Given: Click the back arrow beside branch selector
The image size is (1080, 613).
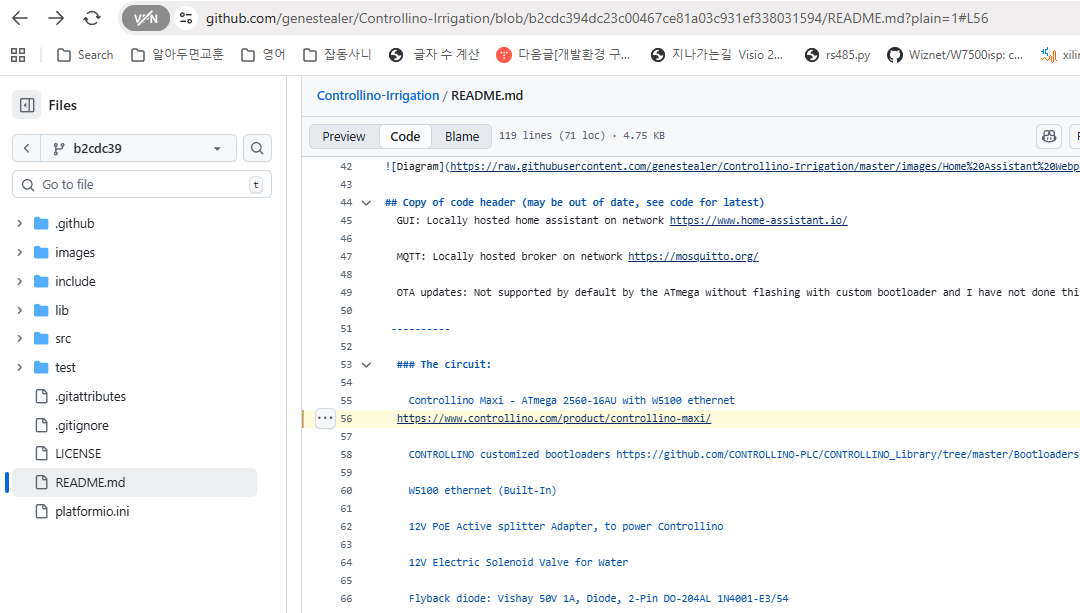Looking at the screenshot, I should click(26, 148).
